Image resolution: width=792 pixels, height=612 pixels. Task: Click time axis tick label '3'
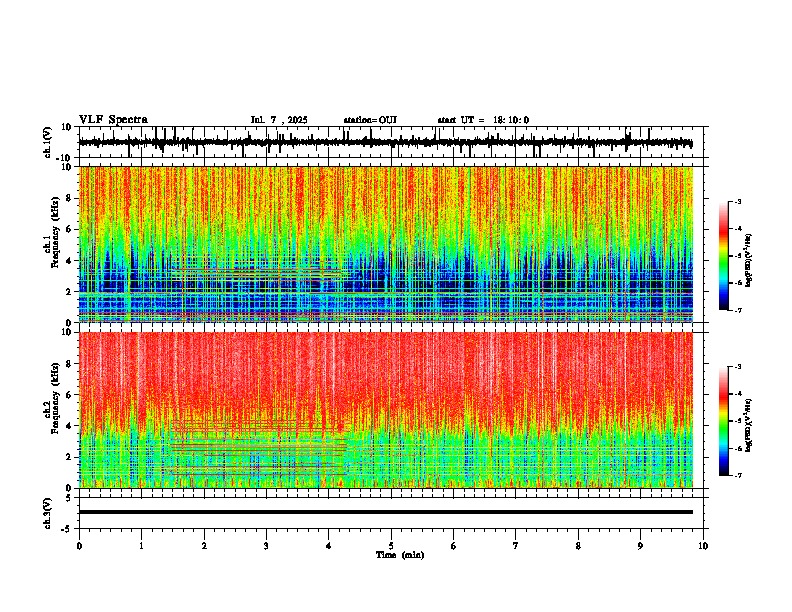coord(266,546)
